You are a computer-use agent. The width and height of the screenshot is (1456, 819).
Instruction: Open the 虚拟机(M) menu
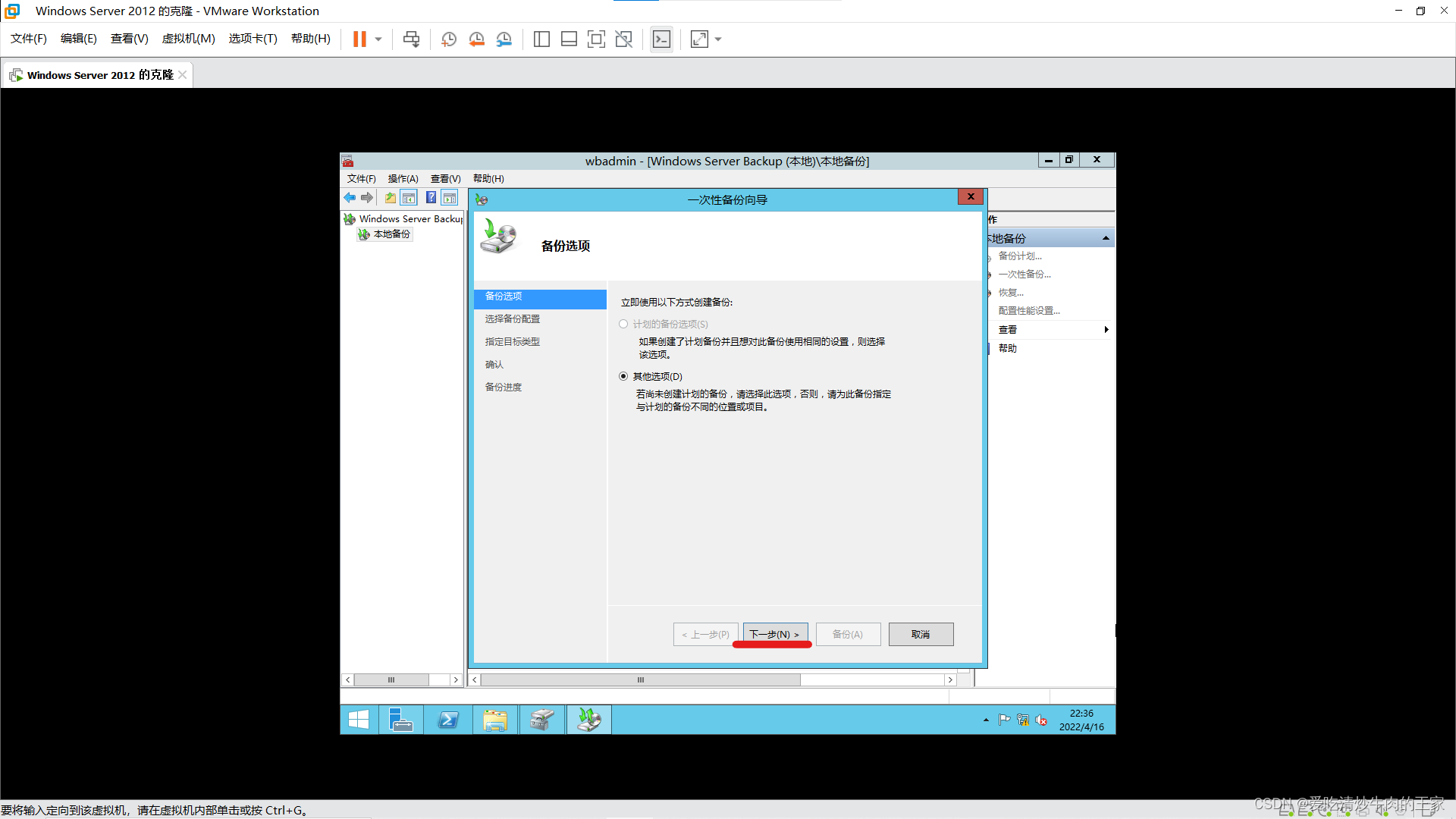point(188,39)
